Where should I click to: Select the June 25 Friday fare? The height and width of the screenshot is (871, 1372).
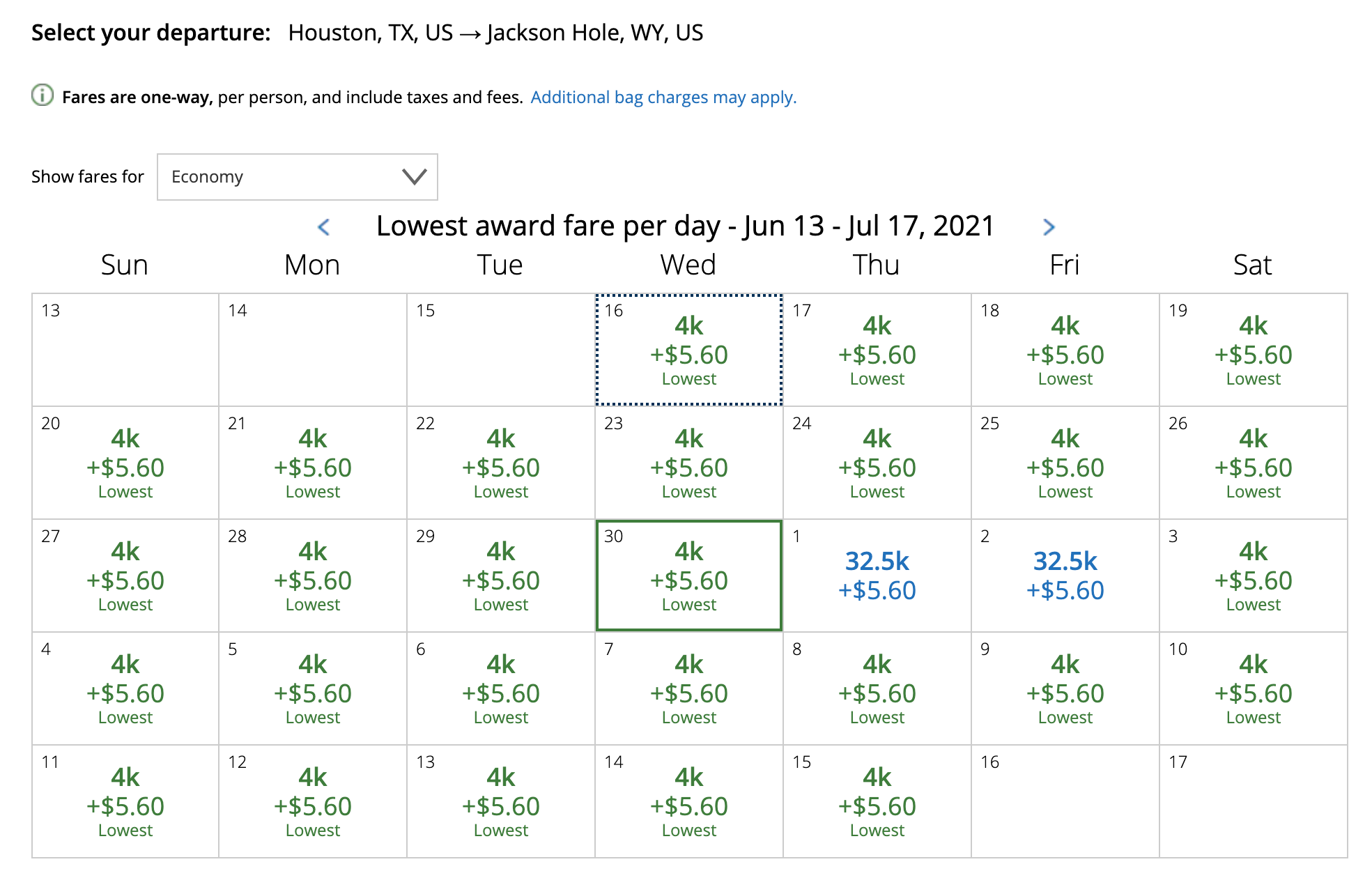pyautogui.click(x=1065, y=463)
